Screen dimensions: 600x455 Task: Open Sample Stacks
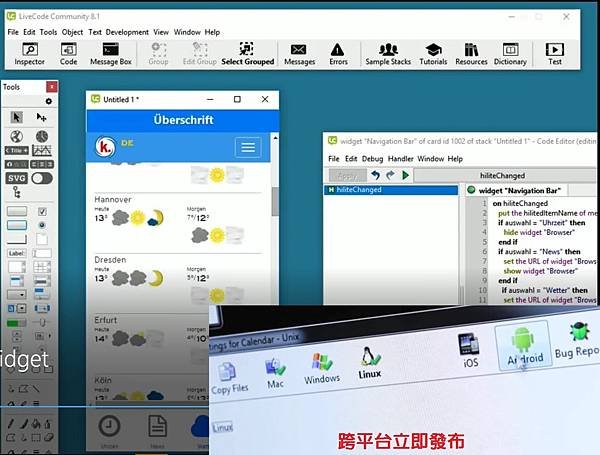point(388,54)
